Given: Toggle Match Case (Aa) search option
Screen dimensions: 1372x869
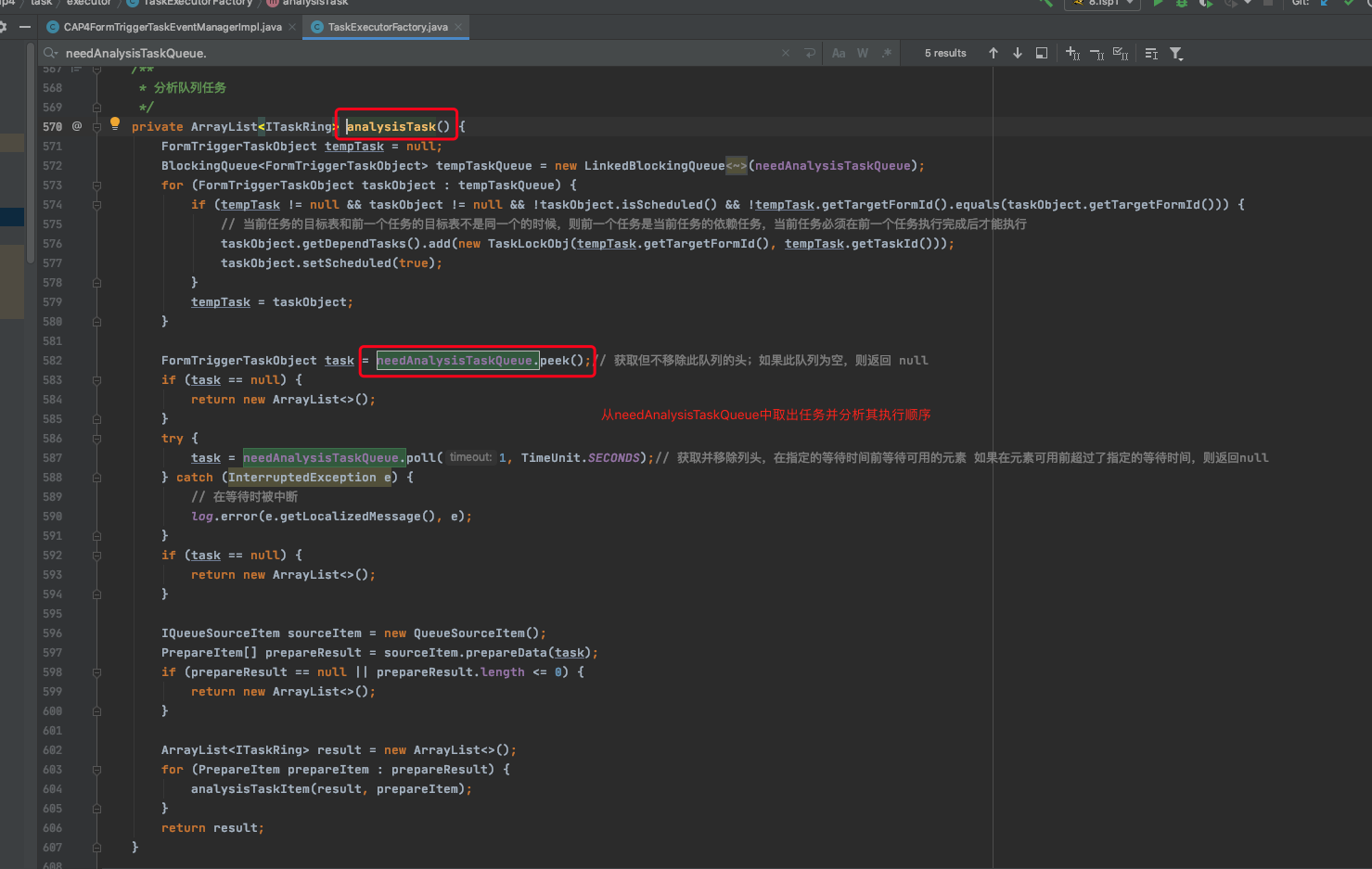Looking at the screenshot, I should pyautogui.click(x=839, y=54).
